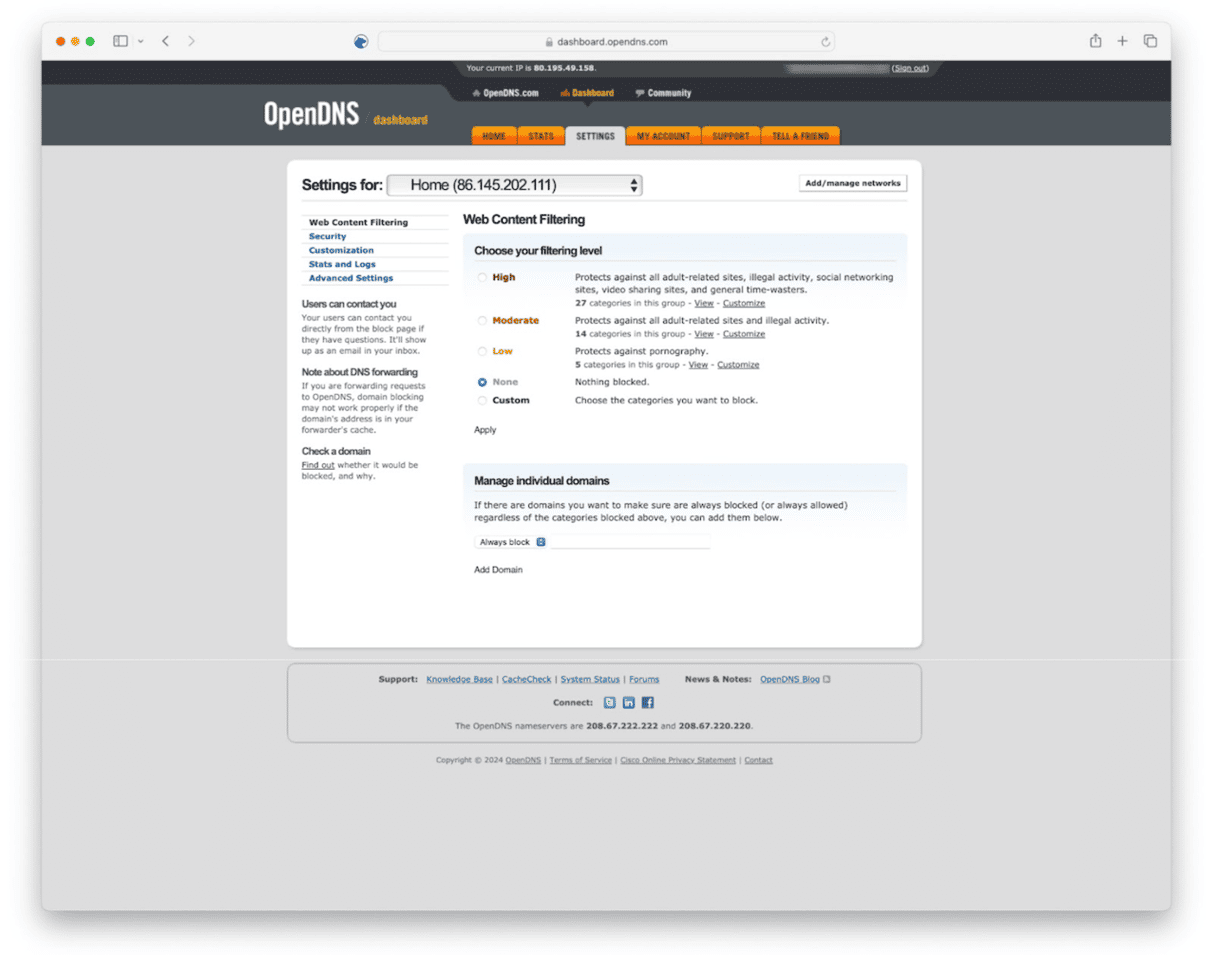Image resolution: width=1216 pixels, height=955 pixels.
Task: Open the TELL A FRIEND tab
Action: click(x=801, y=136)
